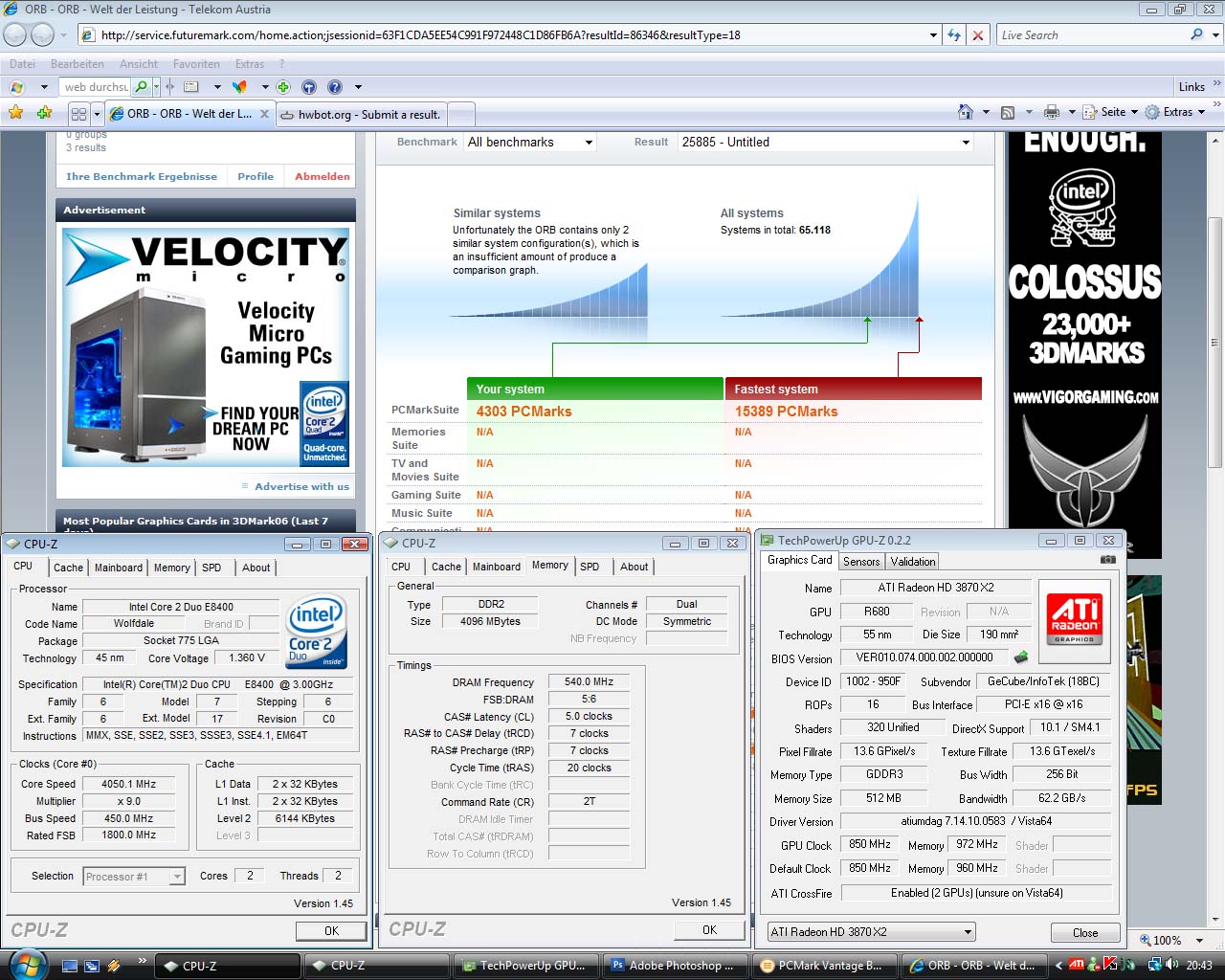This screenshot has height=980, width=1225.
Task: Click OK in the Memory CPU-Z window
Action: coord(709,929)
